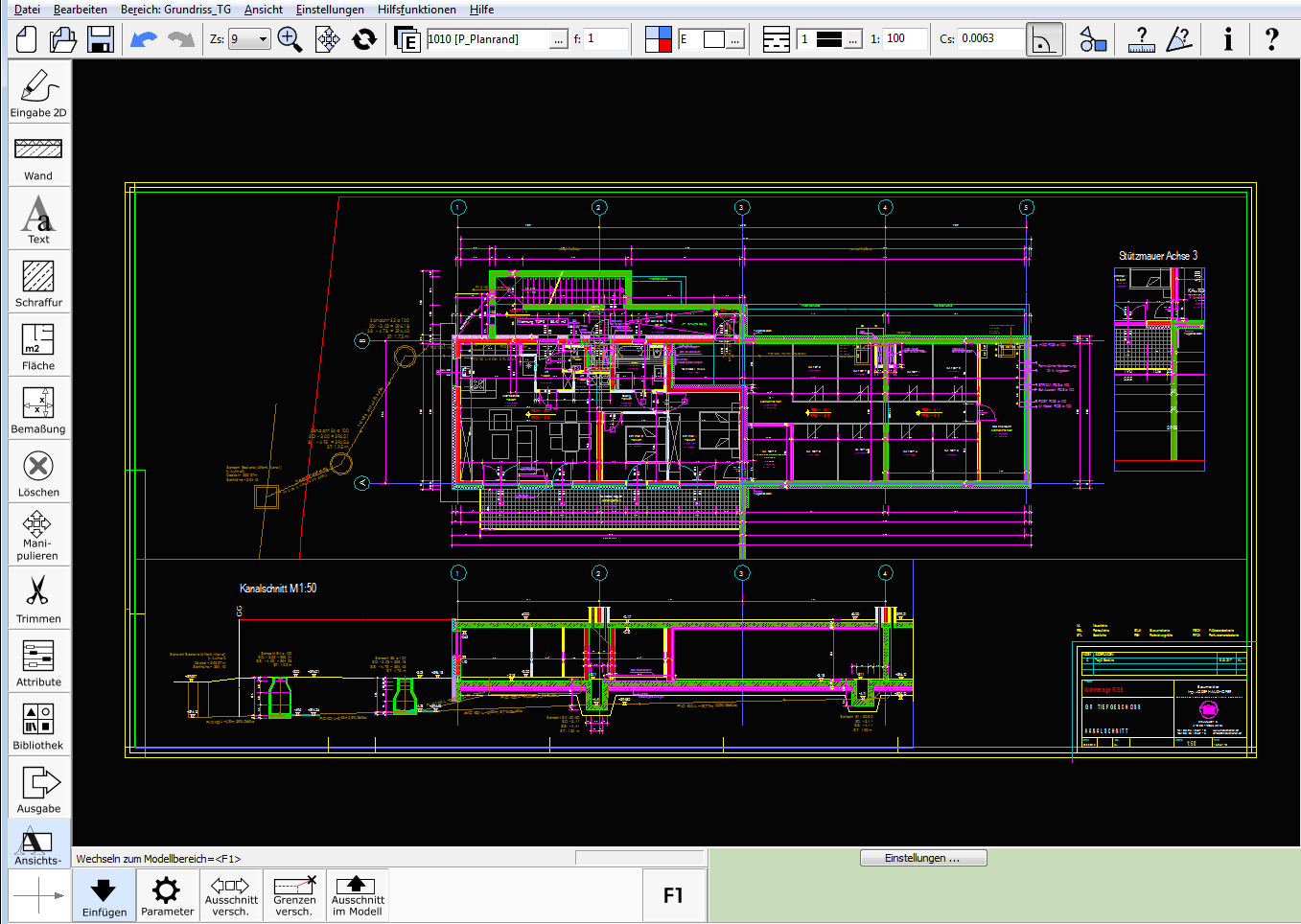The height and width of the screenshot is (924, 1301).
Task: Open the Bibliothek library
Action: tap(38, 724)
